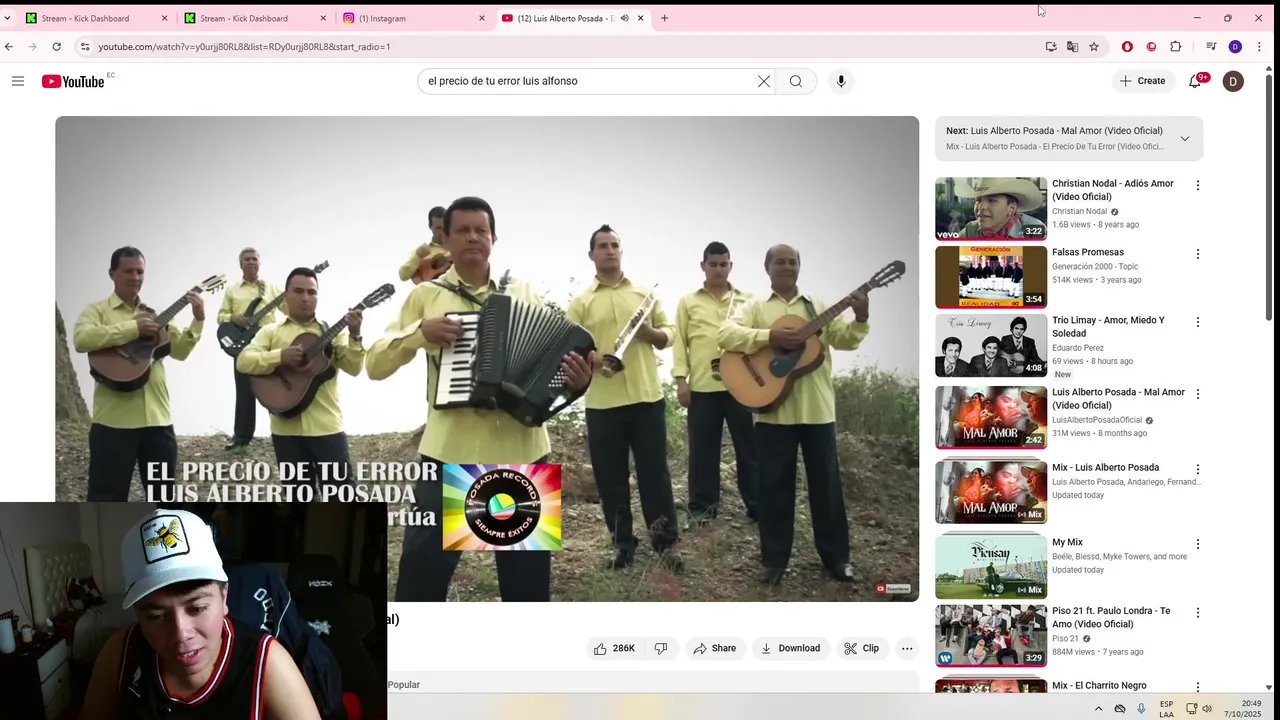Start voice search with the microphone icon
The width and height of the screenshot is (1280, 720).
pos(841,81)
